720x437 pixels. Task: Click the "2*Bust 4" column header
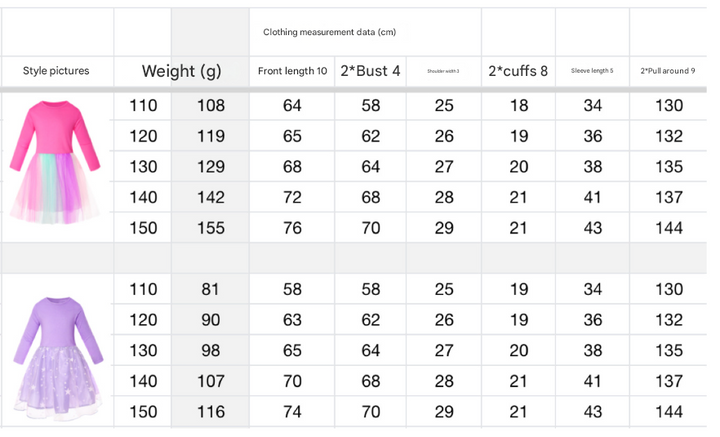click(x=370, y=71)
